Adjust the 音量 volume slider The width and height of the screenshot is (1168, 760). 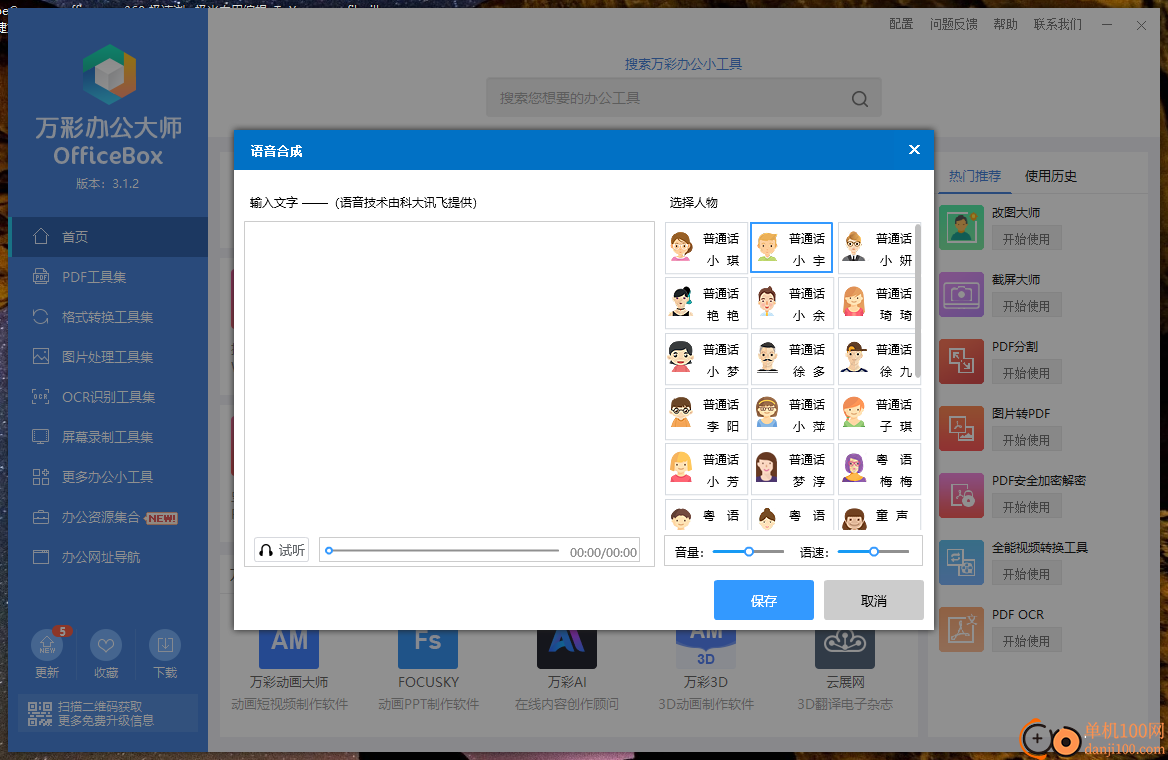(748, 551)
